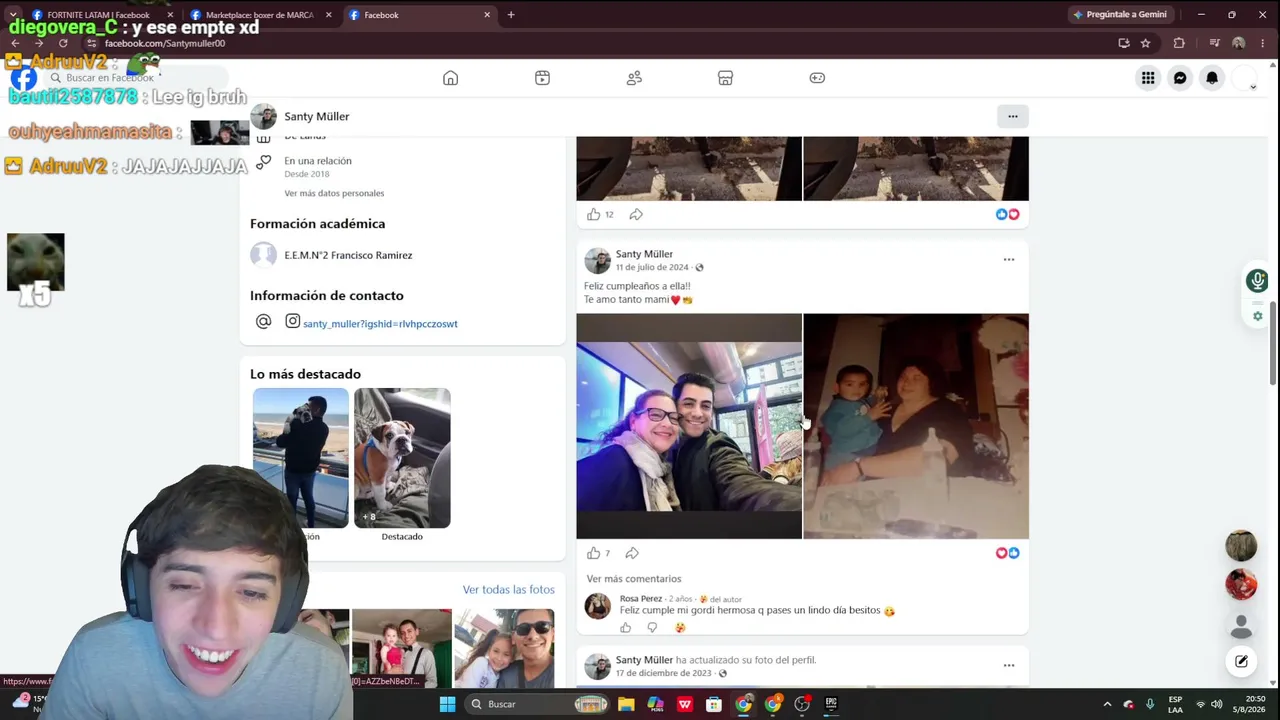The width and height of the screenshot is (1280, 720).
Task: Open a new browser tab
Action: [511, 15]
